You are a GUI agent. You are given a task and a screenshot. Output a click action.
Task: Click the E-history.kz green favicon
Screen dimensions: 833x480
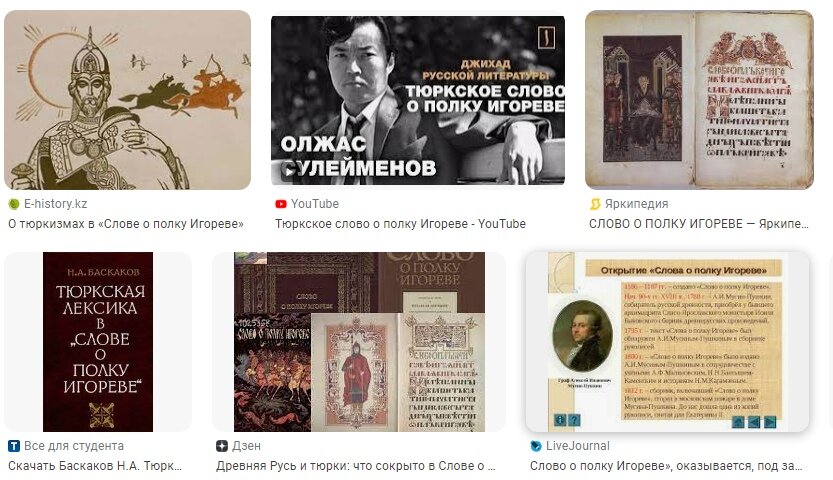tap(13, 204)
